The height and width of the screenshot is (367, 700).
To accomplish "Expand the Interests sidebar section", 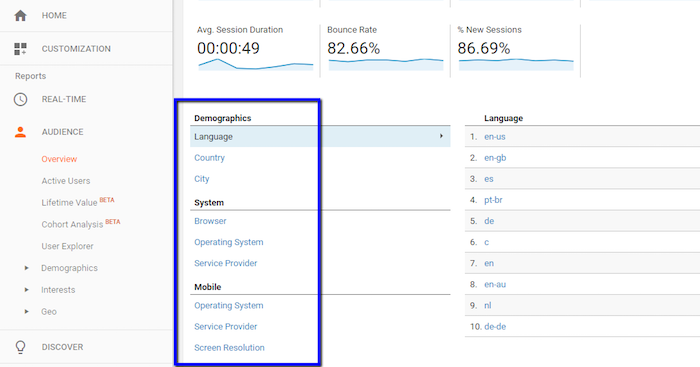I will (58, 290).
